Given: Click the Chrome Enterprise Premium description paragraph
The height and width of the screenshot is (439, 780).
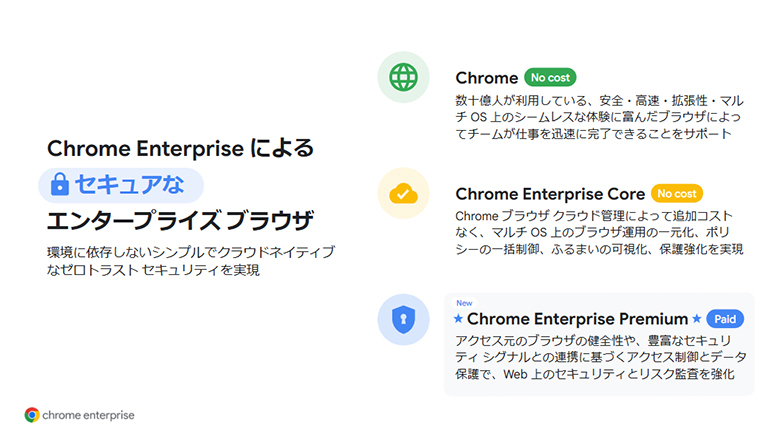Looking at the screenshot, I should tap(595, 357).
